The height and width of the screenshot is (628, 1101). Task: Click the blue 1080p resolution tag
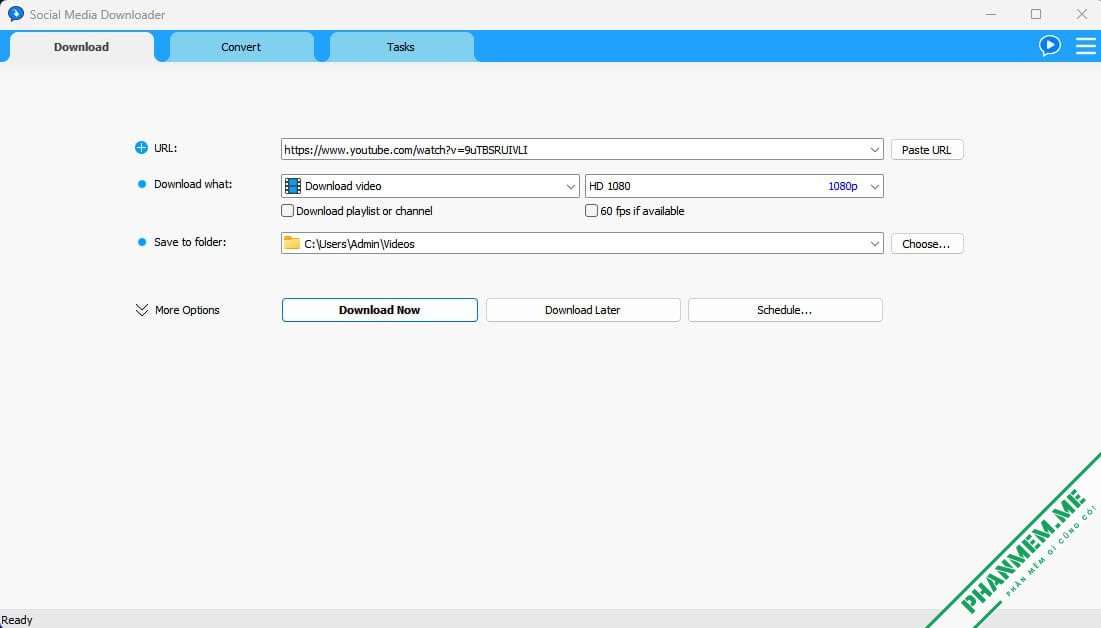(843, 186)
